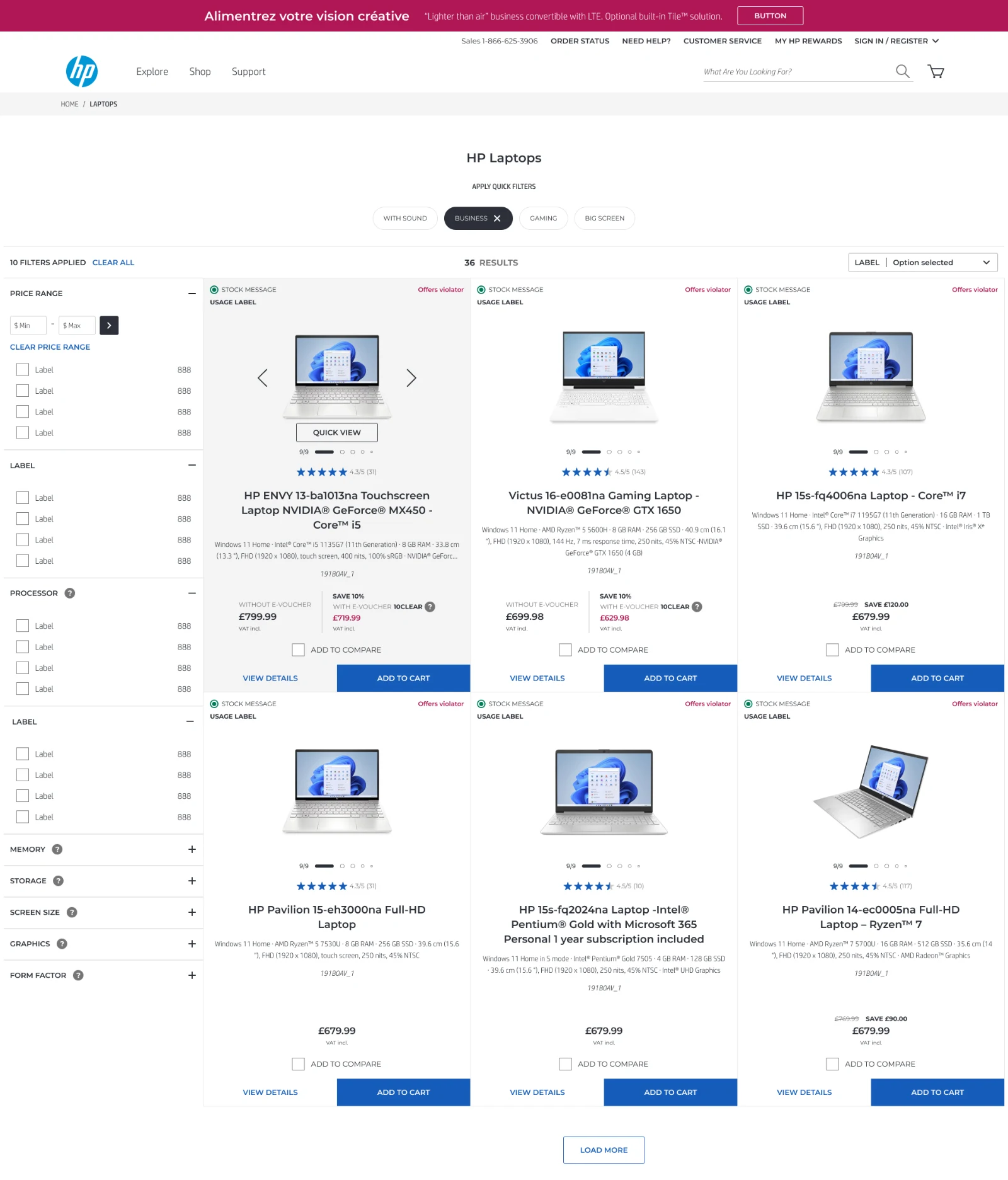1008x1180 pixels.
Task: Apply price range with arrow button
Action: click(109, 325)
